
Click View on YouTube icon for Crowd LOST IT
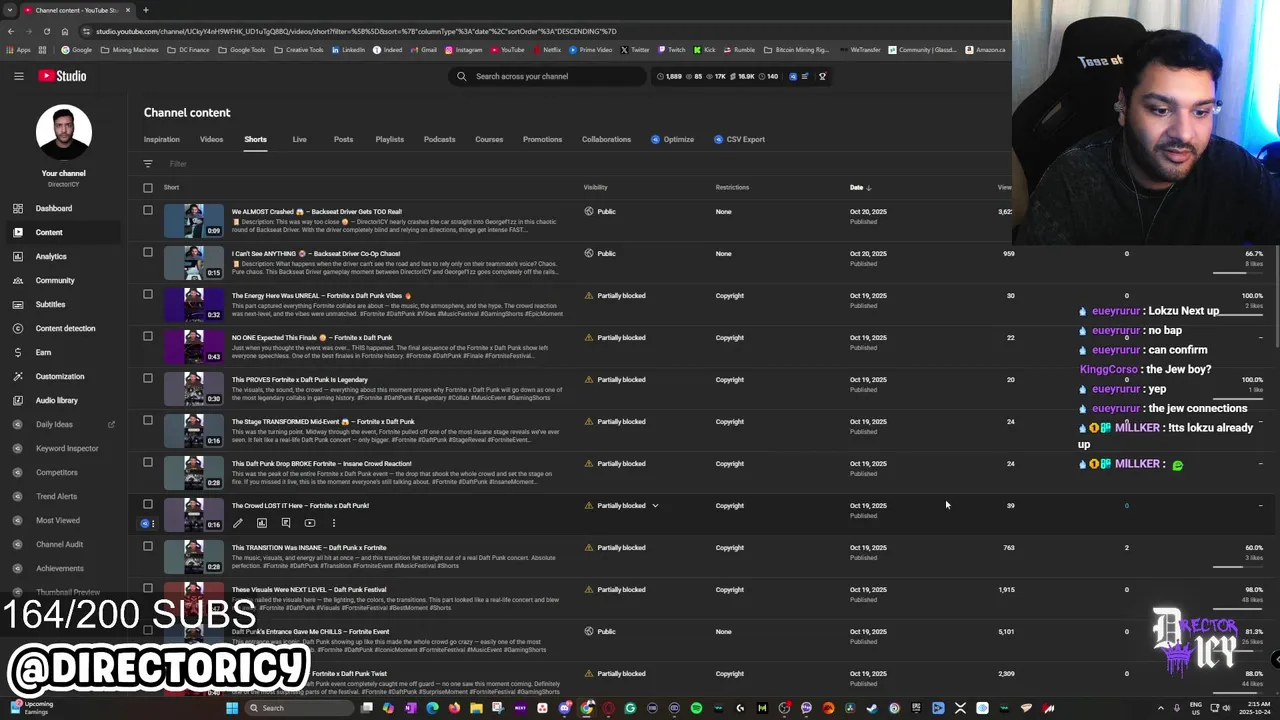click(x=310, y=523)
